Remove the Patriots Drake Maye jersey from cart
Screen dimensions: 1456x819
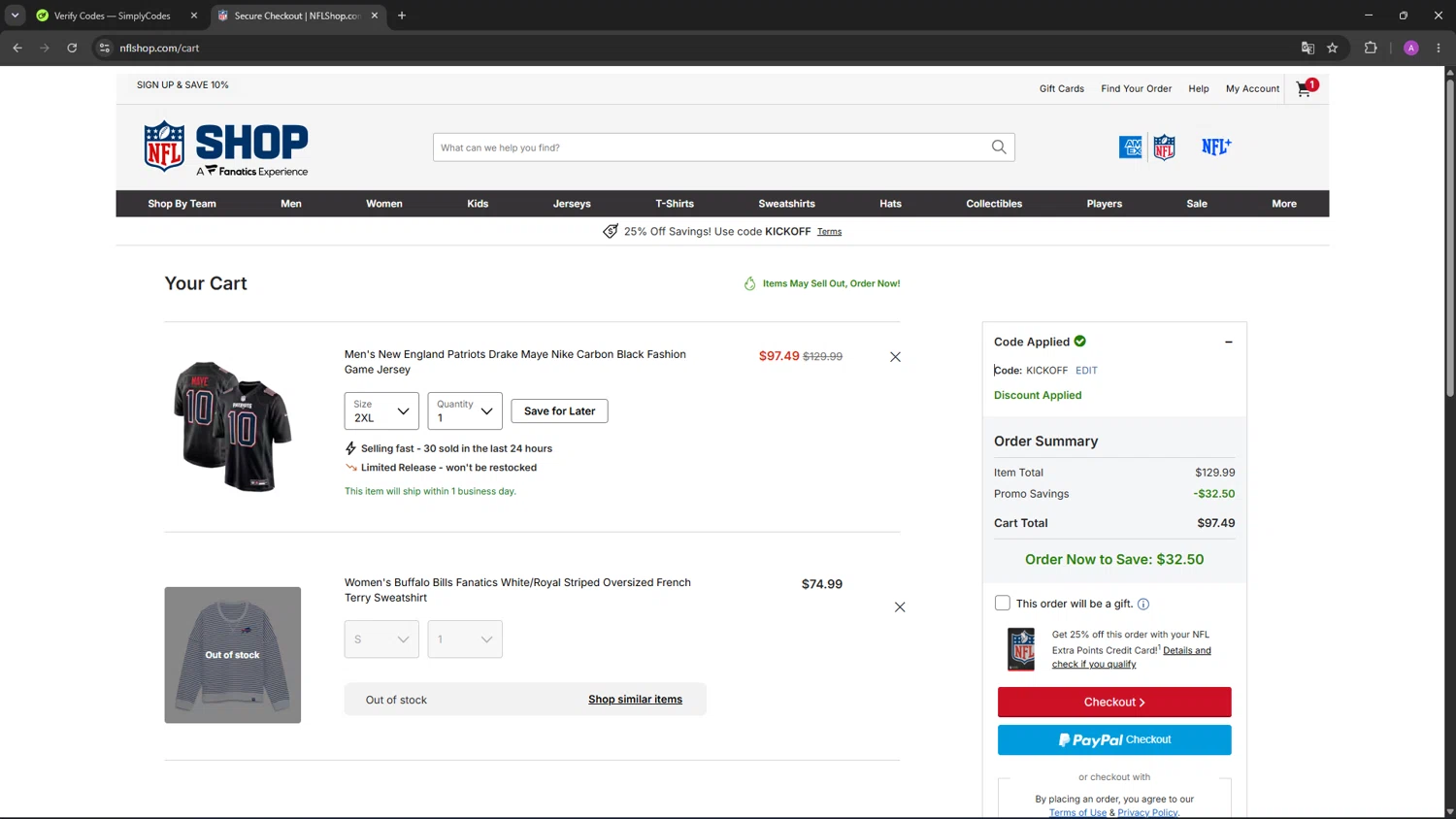[895, 357]
